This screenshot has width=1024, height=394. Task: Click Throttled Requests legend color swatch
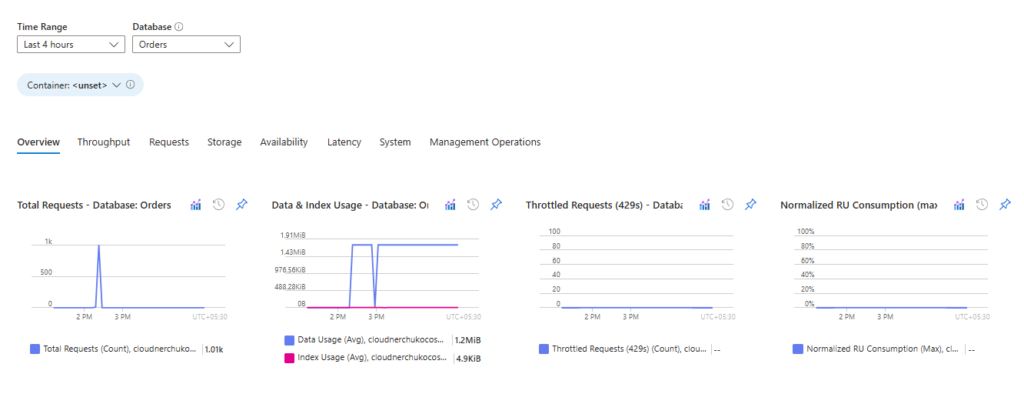pos(544,349)
